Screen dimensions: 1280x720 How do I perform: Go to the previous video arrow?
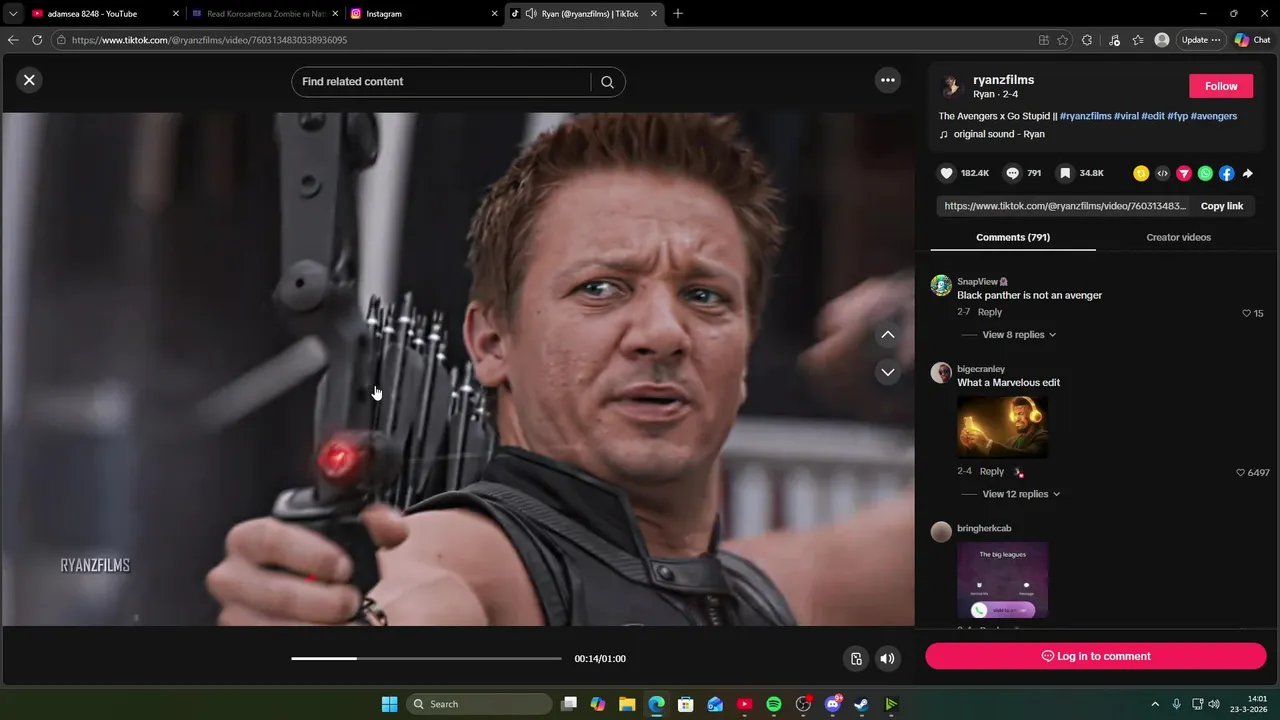(x=888, y=335)
